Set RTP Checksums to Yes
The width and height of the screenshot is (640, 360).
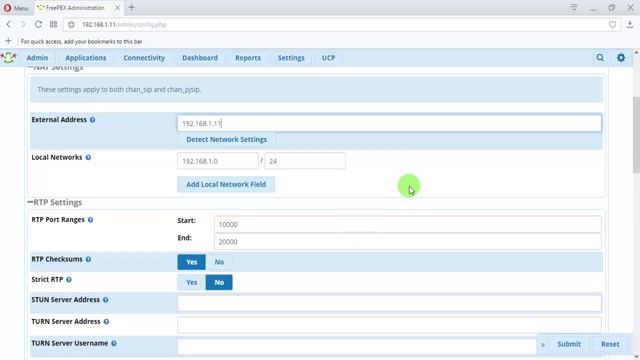(191, 262)
